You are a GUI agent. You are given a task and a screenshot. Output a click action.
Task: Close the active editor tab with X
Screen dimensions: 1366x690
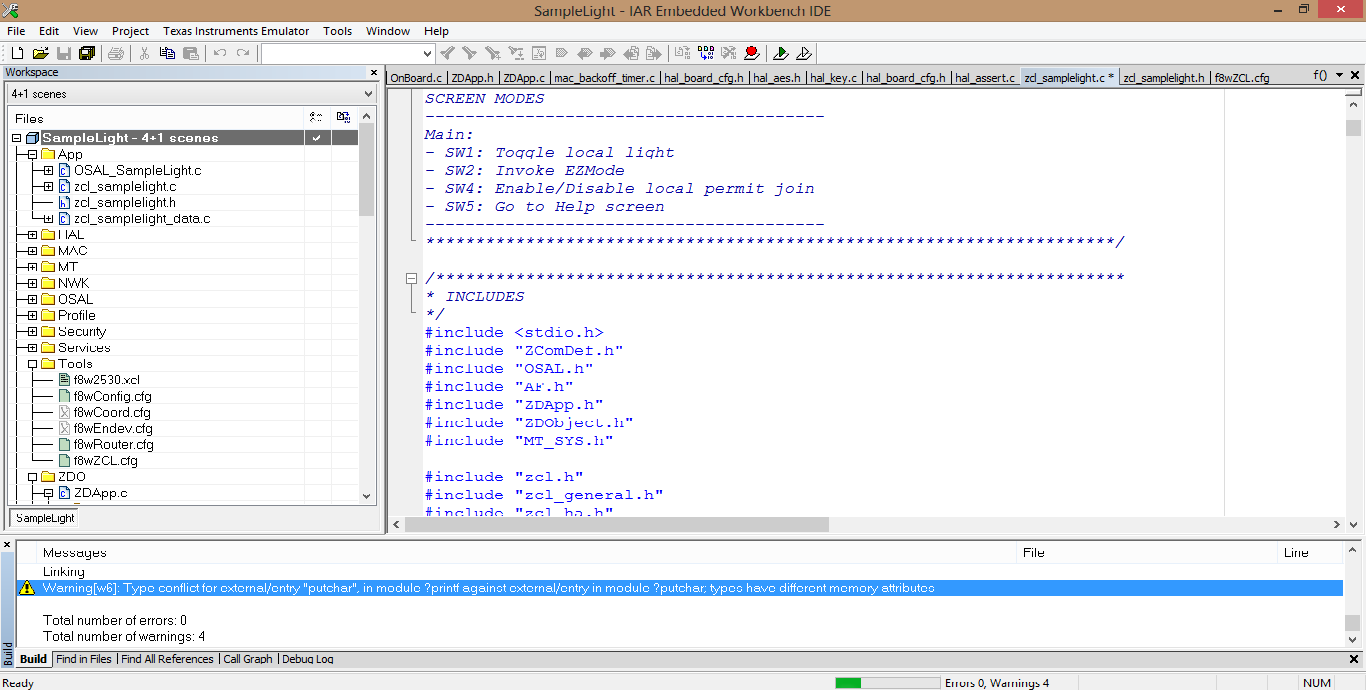pos(1356,76)
